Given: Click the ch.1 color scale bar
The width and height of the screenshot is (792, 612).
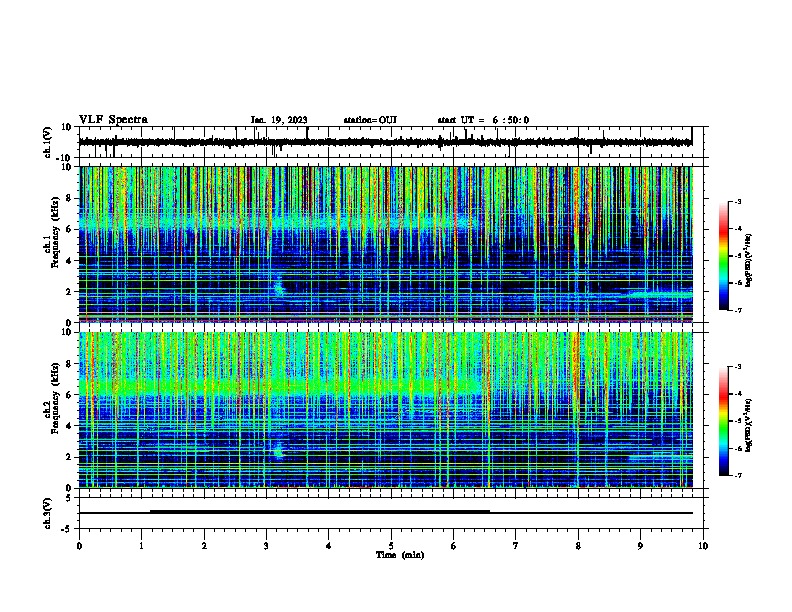Looking at the screenshot, I should (724, 256).
